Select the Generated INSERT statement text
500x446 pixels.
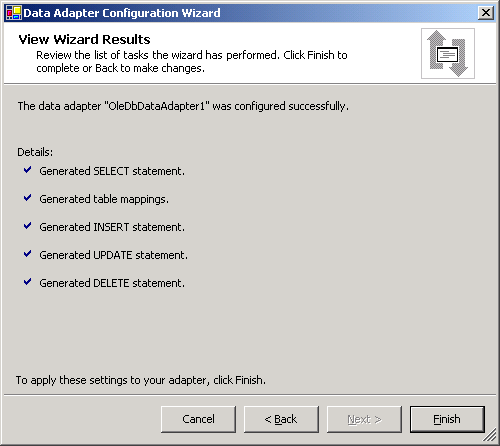point(112,227)
